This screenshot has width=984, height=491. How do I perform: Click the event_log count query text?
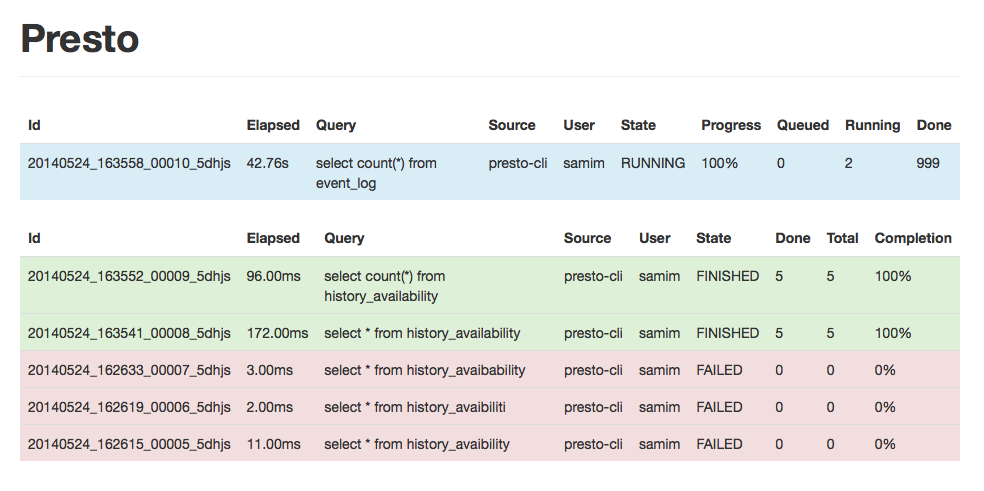click(376, 173)
